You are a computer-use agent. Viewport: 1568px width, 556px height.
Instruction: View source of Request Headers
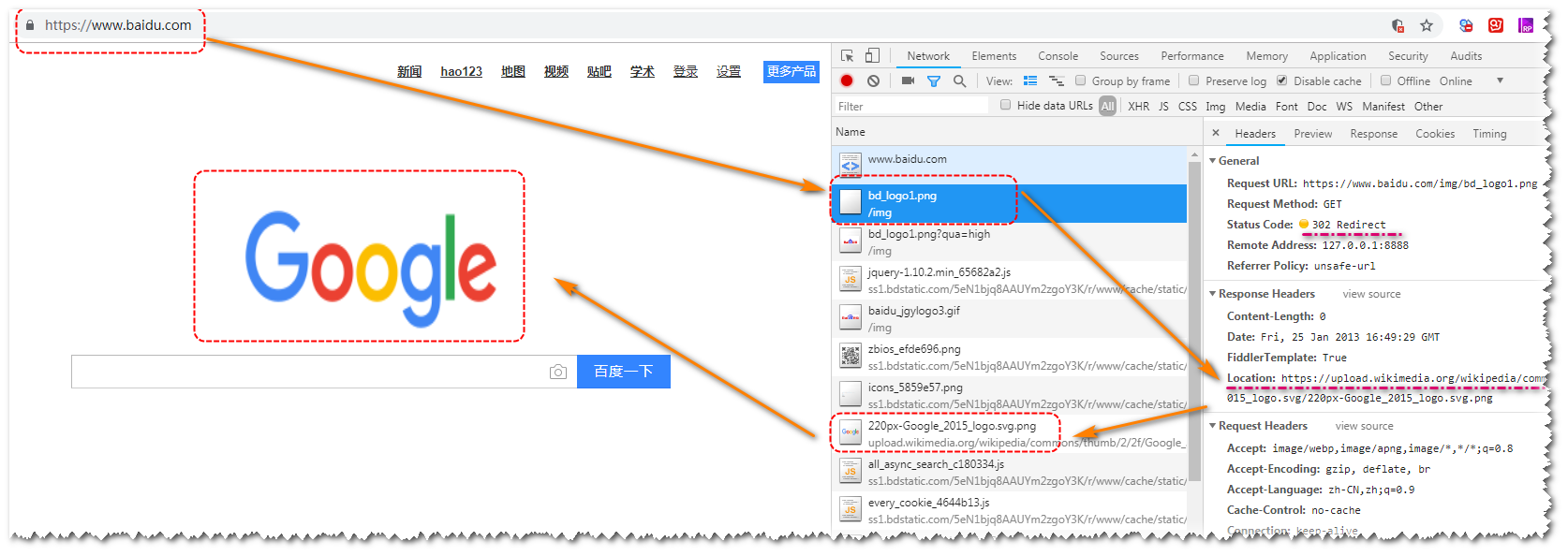tap(1365, 426)
